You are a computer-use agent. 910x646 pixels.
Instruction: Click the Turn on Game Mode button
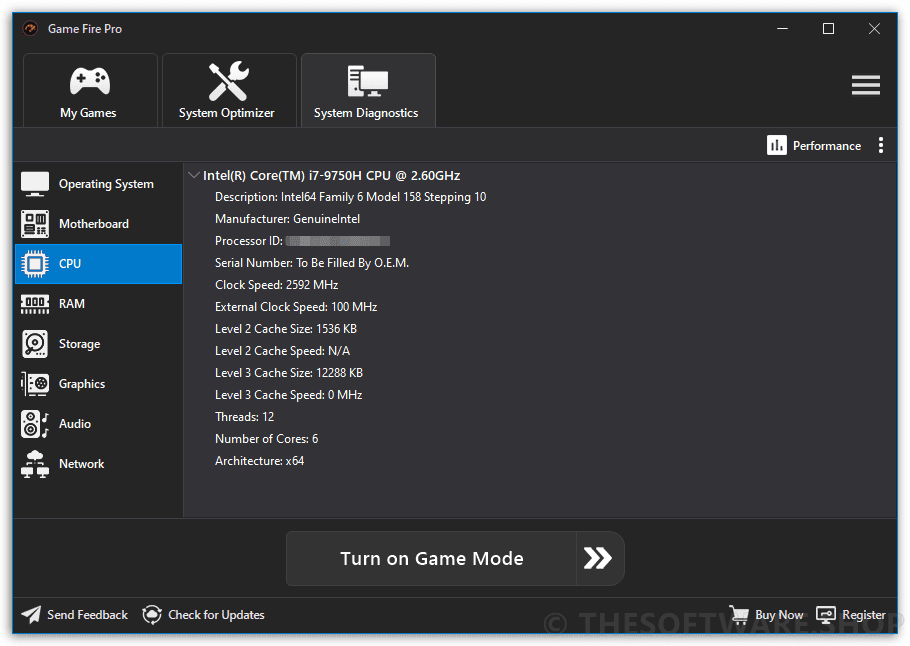[431, 558]
